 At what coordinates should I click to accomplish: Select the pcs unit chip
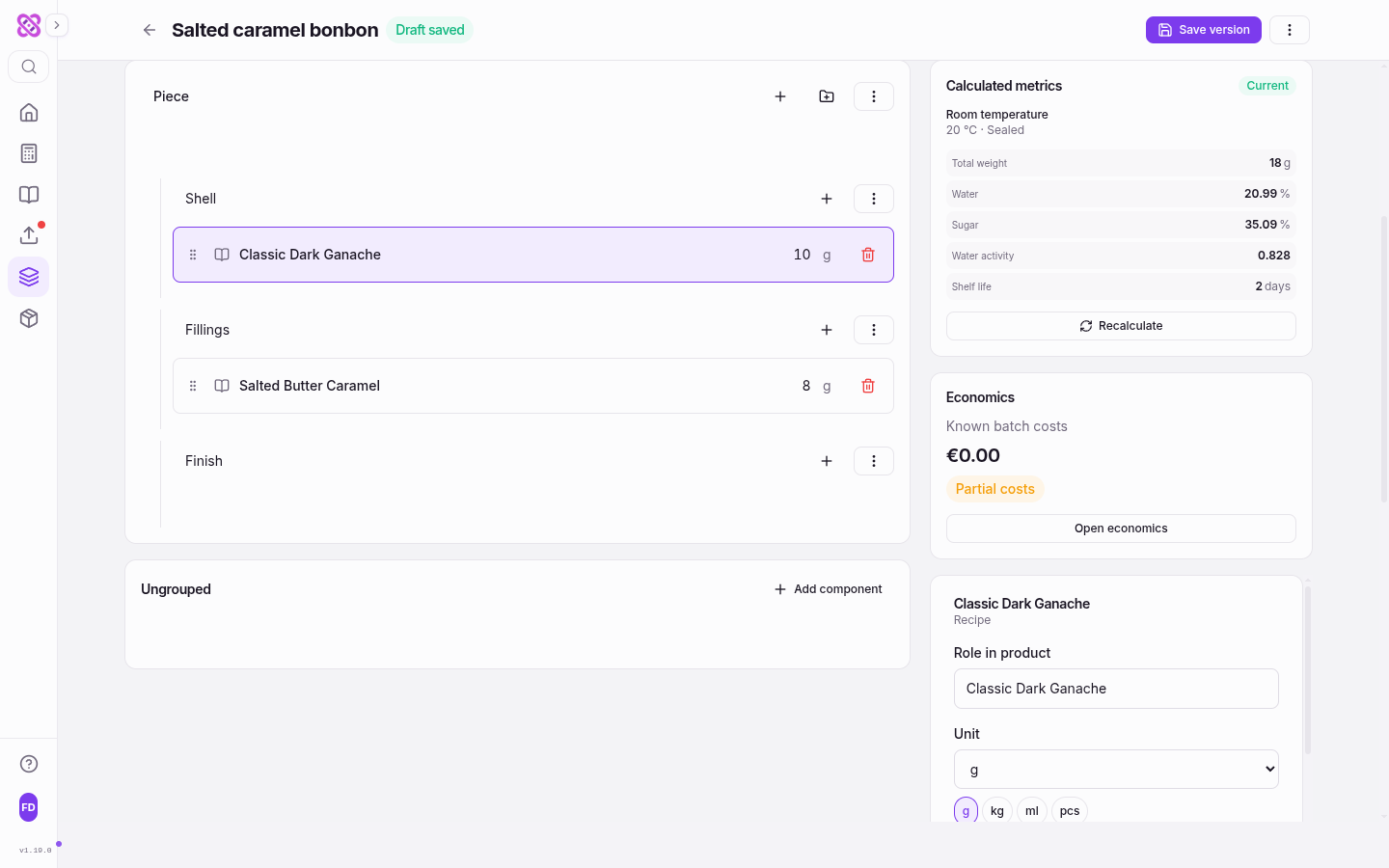click(x=1070, y=811)
